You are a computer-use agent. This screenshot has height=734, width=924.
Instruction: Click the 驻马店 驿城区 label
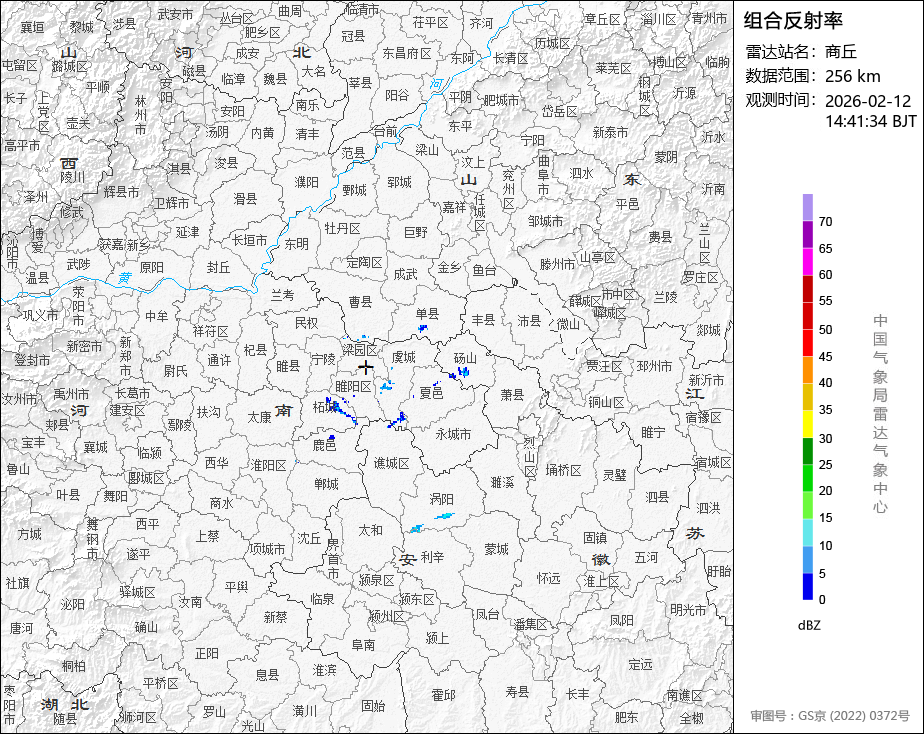click(137, 592)
